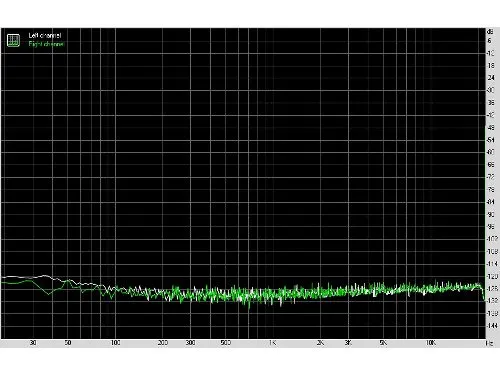Click the 2K frequency axis label
Viewport: 500px width, 375px height.
point(320,343)
